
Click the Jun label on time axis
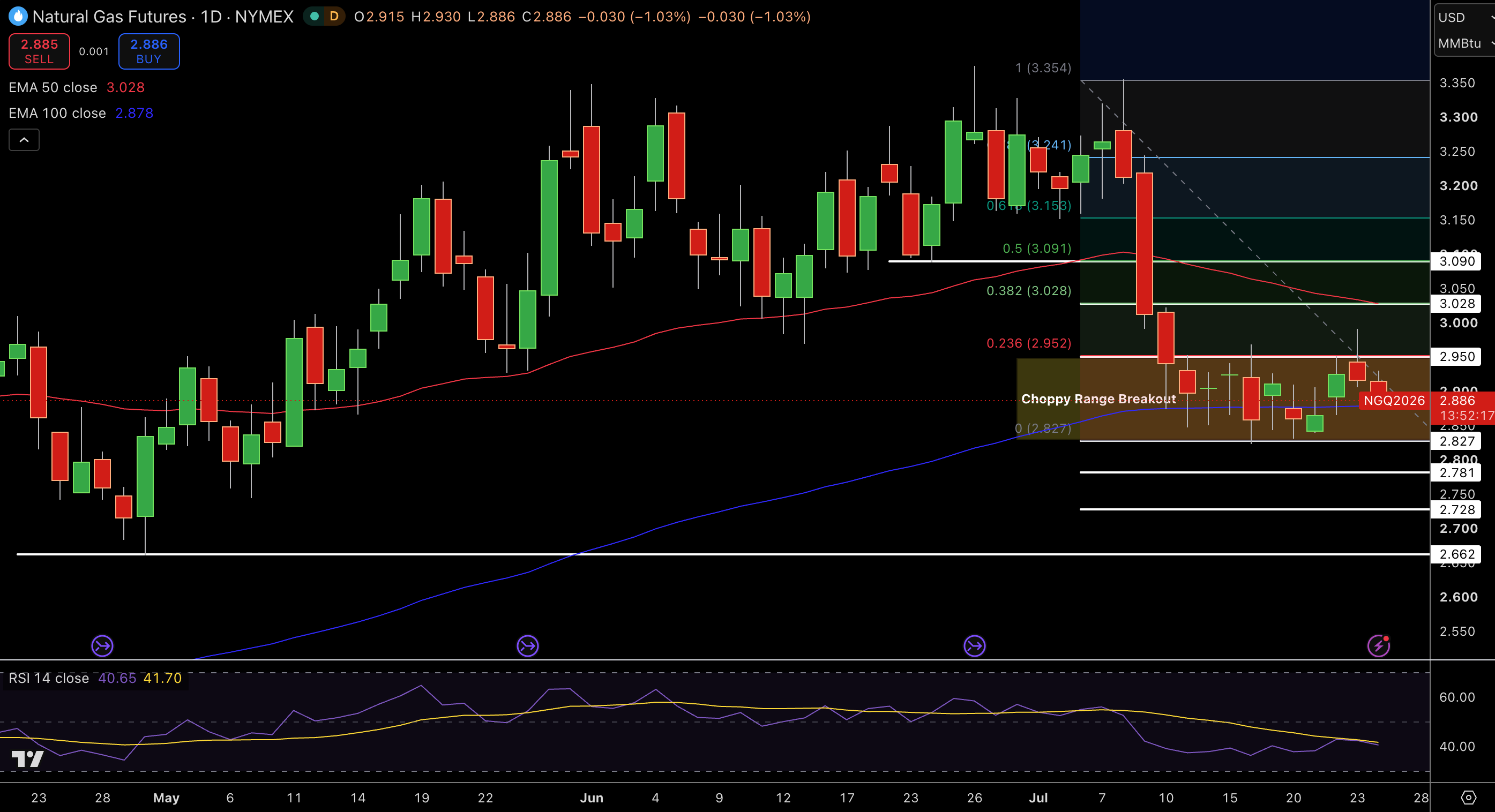coord(592,798)
